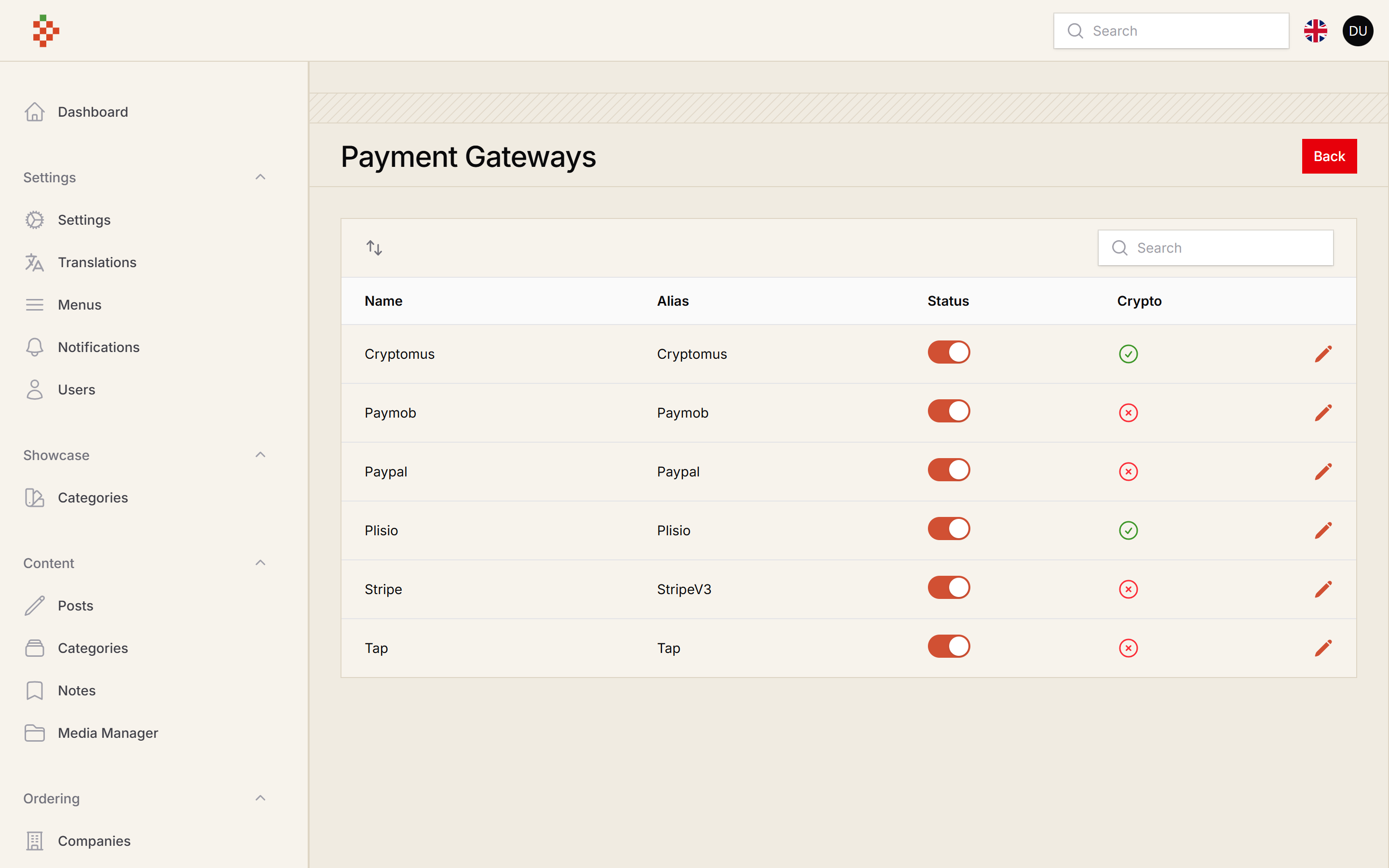Click Plisio crypto green check icon
Viewport: 1389px width, 868px height.
1128,530
